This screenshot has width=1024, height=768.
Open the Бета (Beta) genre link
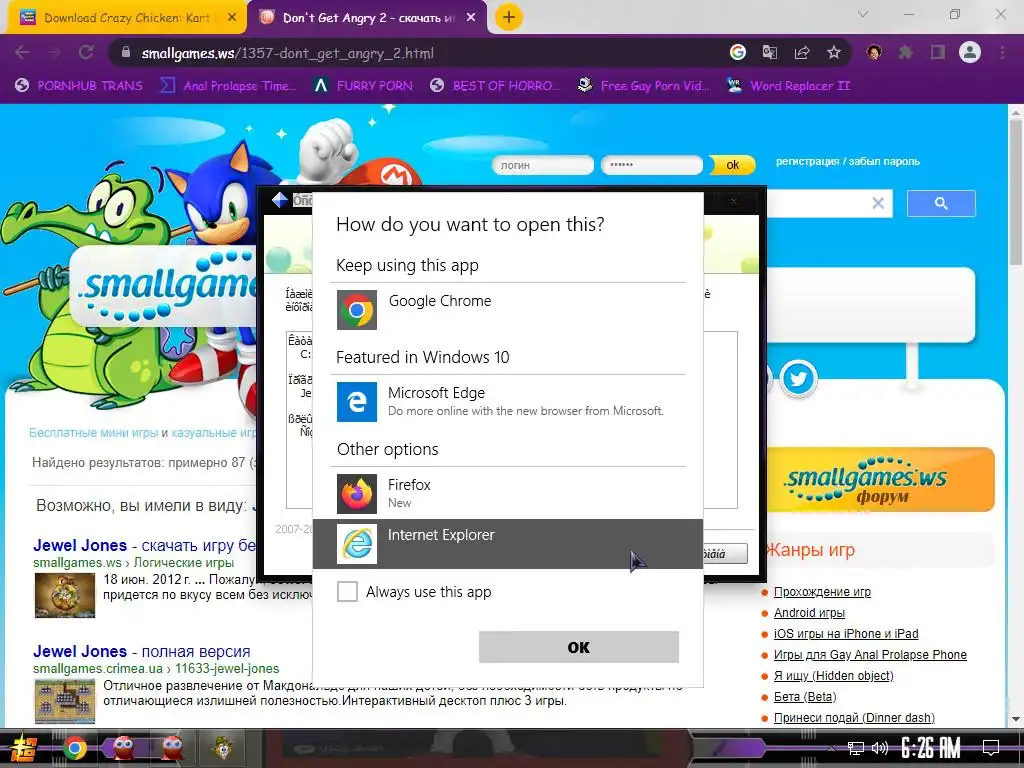click(805, 696)
